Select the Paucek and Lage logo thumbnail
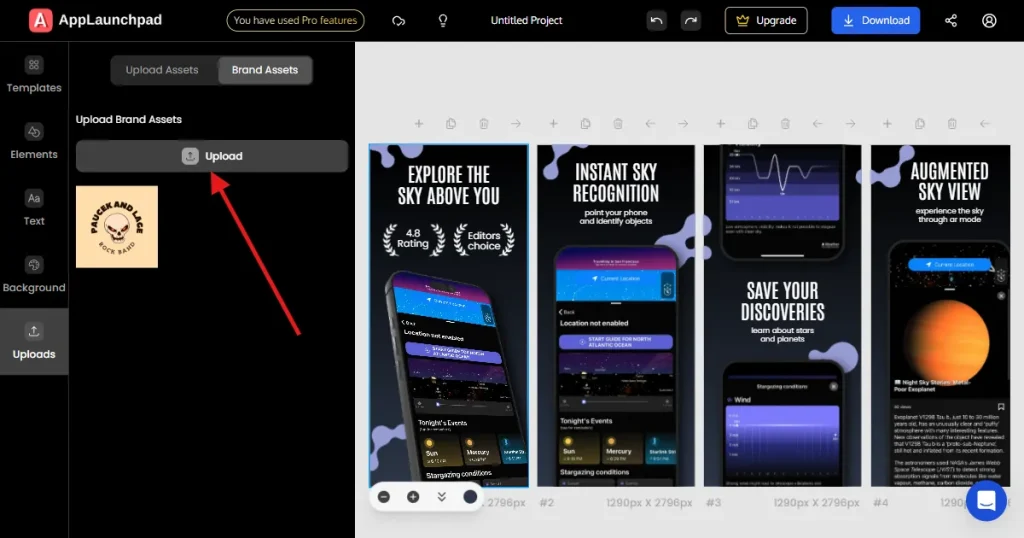The width and height of the screenshot is (1024, 538). pyautogui.click(x=117, y=227)
